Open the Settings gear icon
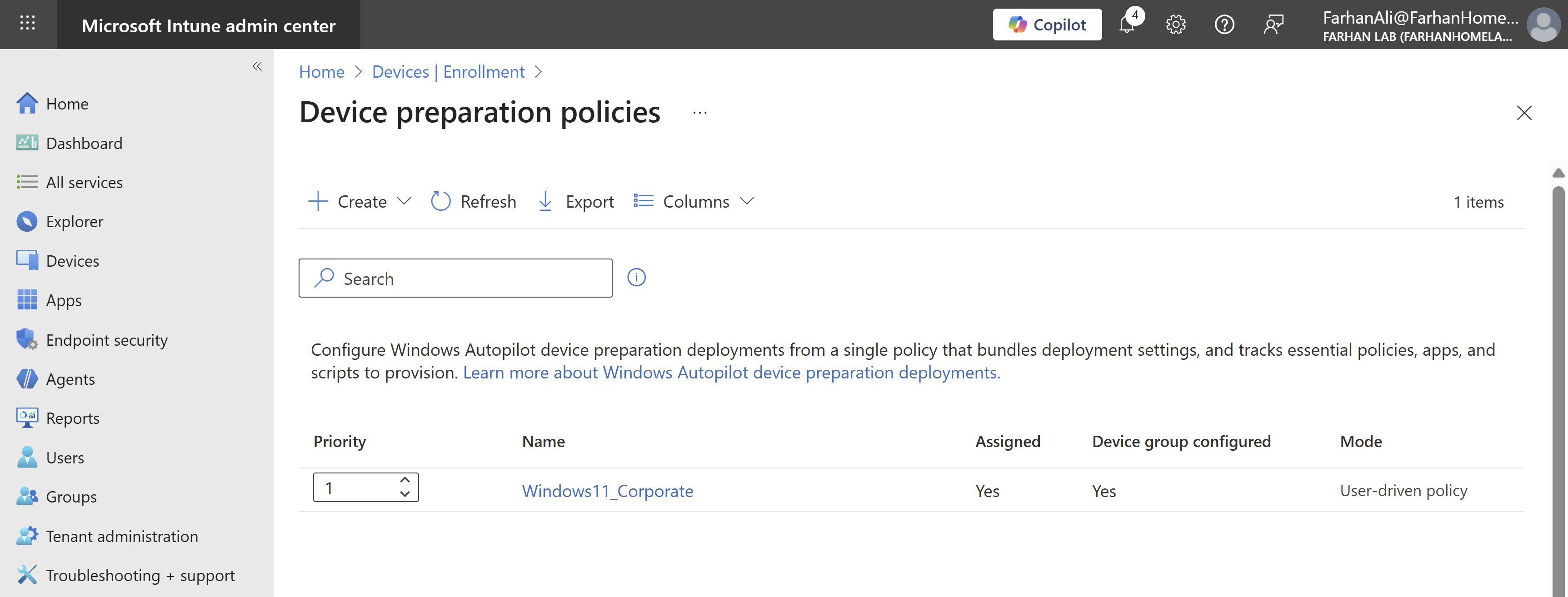Screen dimensions: 1568x597 (1175, 25)
